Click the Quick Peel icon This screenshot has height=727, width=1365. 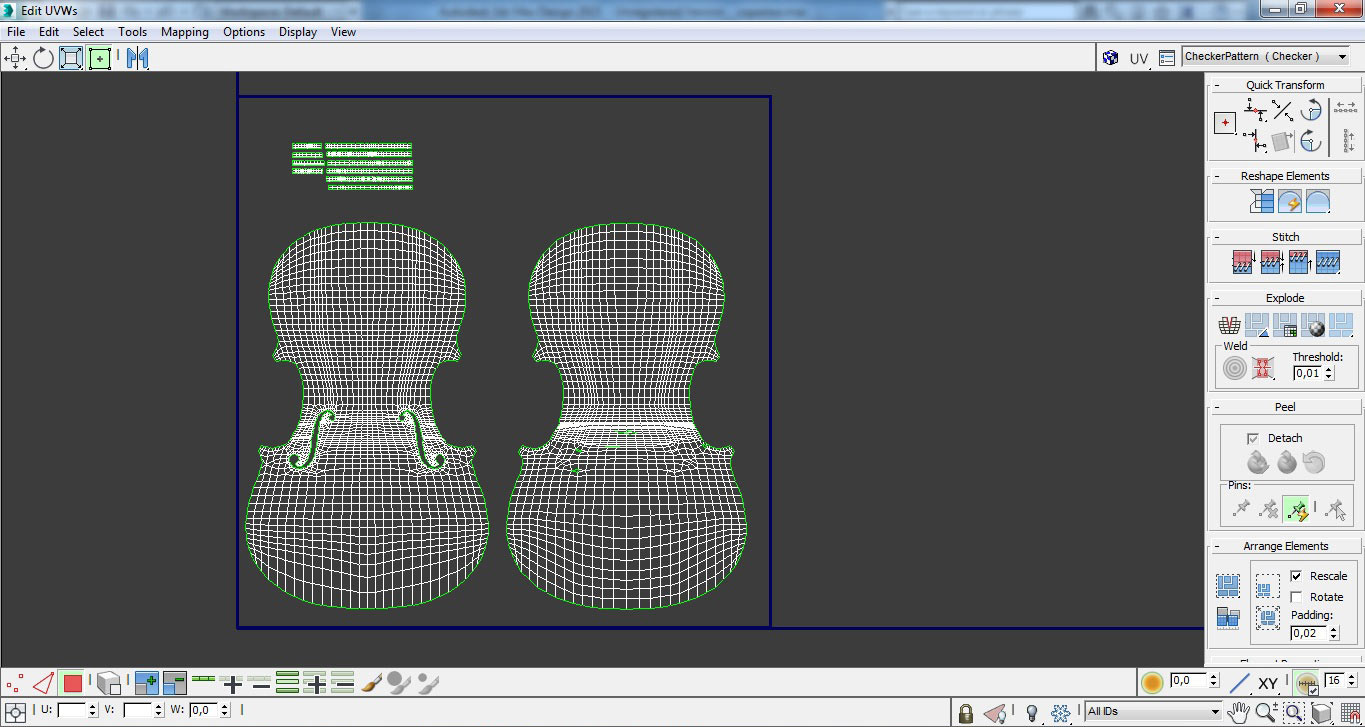point(1257,462)
